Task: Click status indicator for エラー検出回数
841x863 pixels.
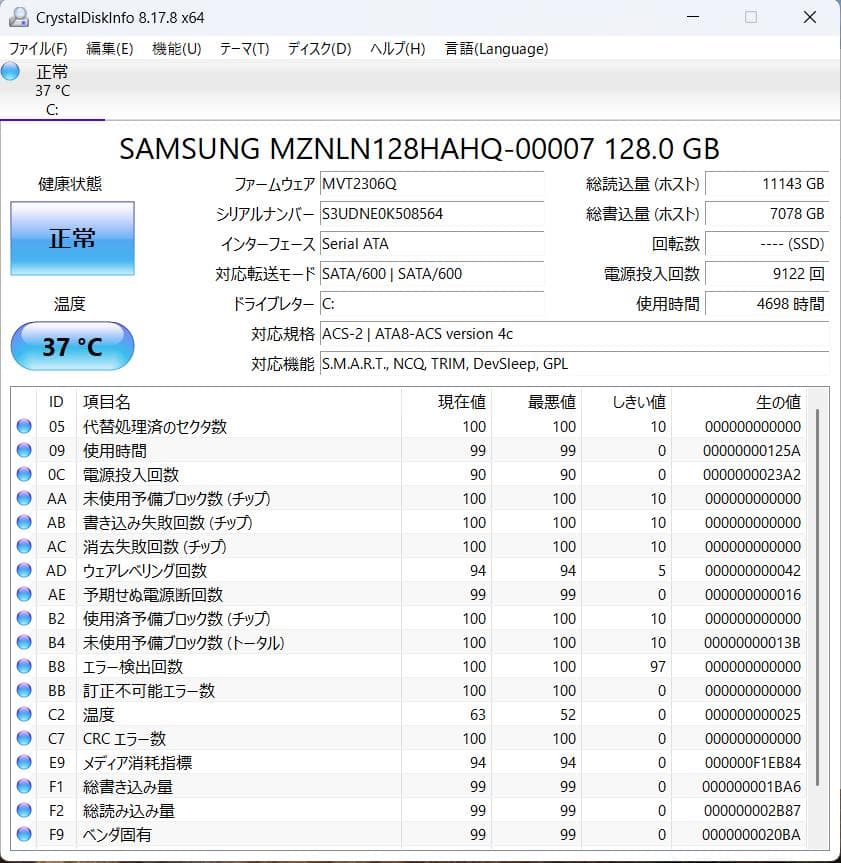Action: pyautogui.click(x=24, y=666)
